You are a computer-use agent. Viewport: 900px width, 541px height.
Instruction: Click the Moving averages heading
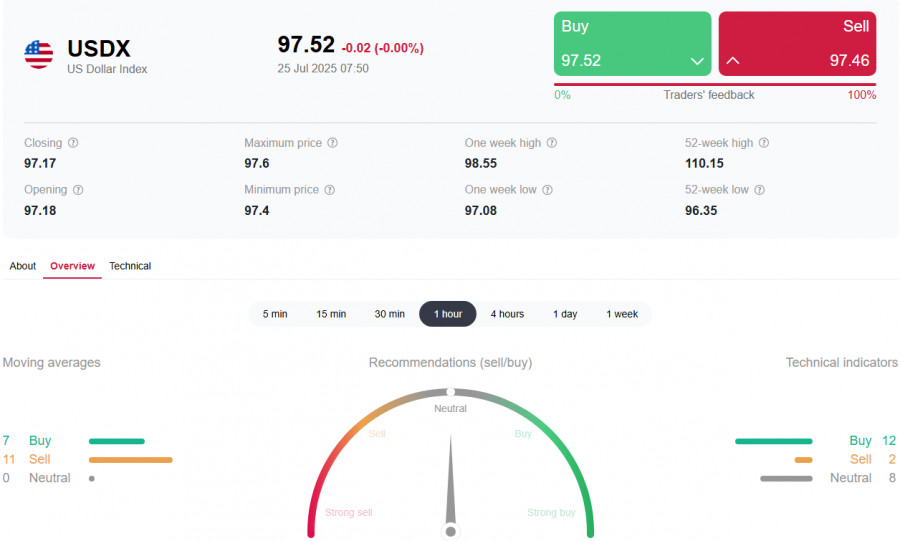click(x=52, y=363)
